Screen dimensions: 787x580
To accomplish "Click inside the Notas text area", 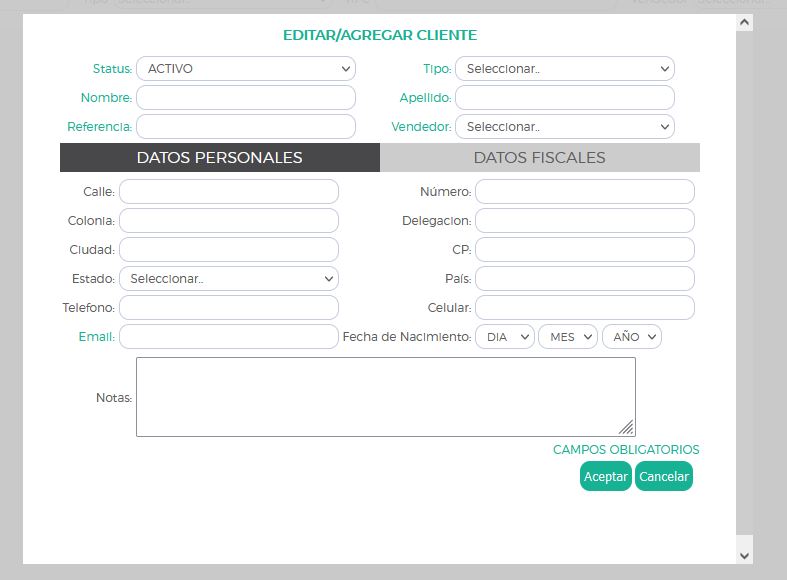I will tap(385, 397).
